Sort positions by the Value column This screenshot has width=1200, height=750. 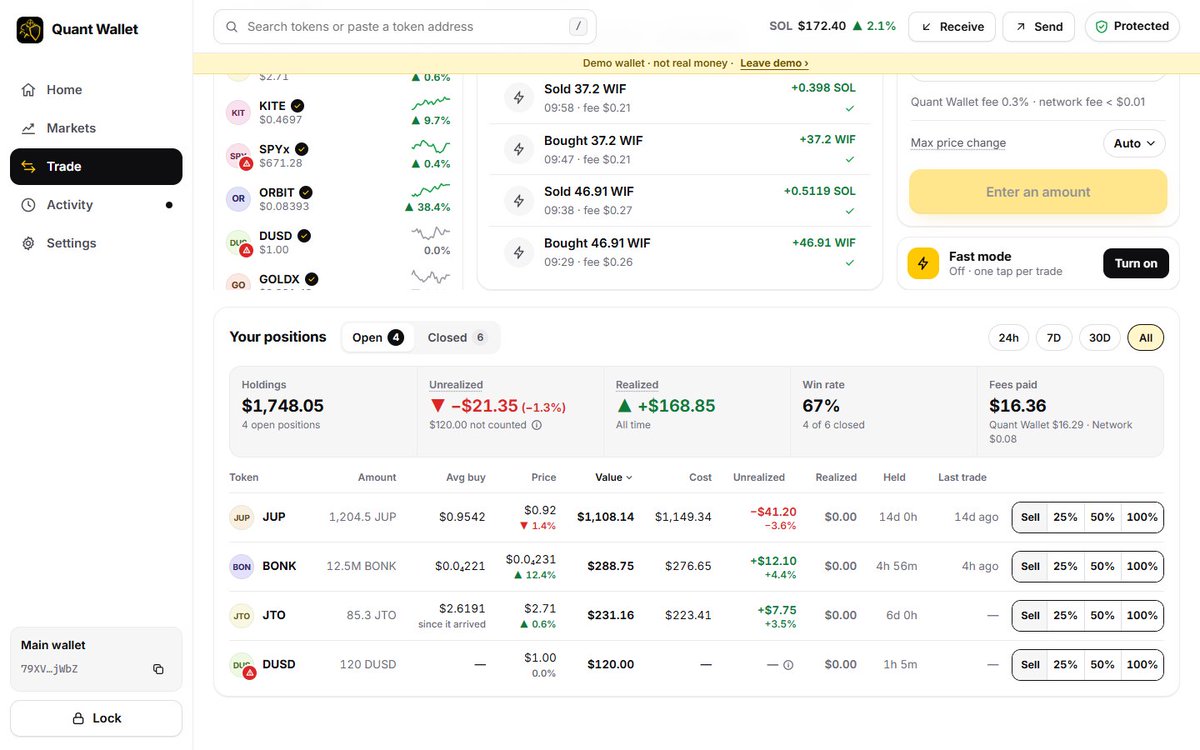coord(613,478)
